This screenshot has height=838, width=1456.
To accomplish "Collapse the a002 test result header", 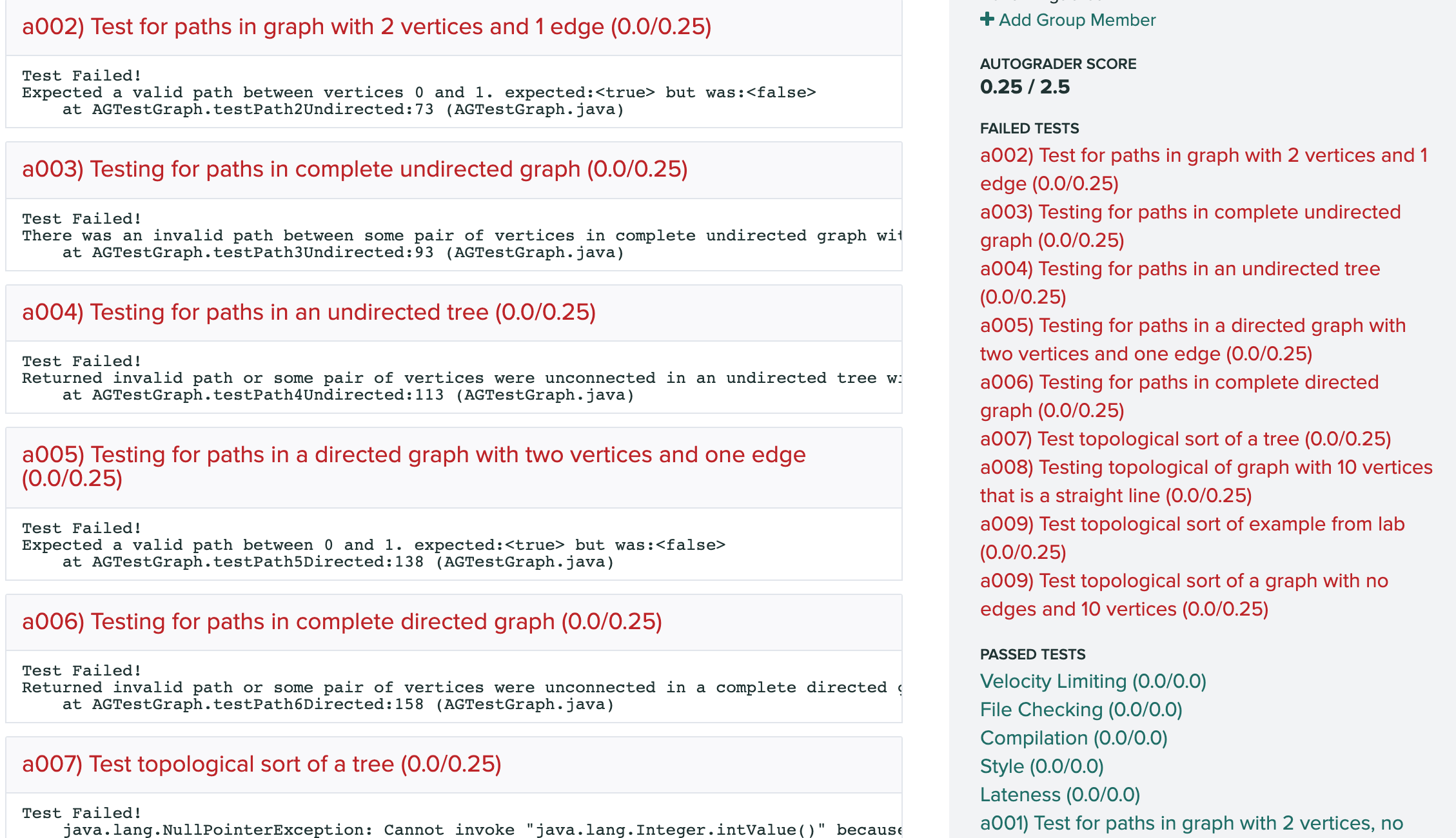I will [x=366, y=27].
